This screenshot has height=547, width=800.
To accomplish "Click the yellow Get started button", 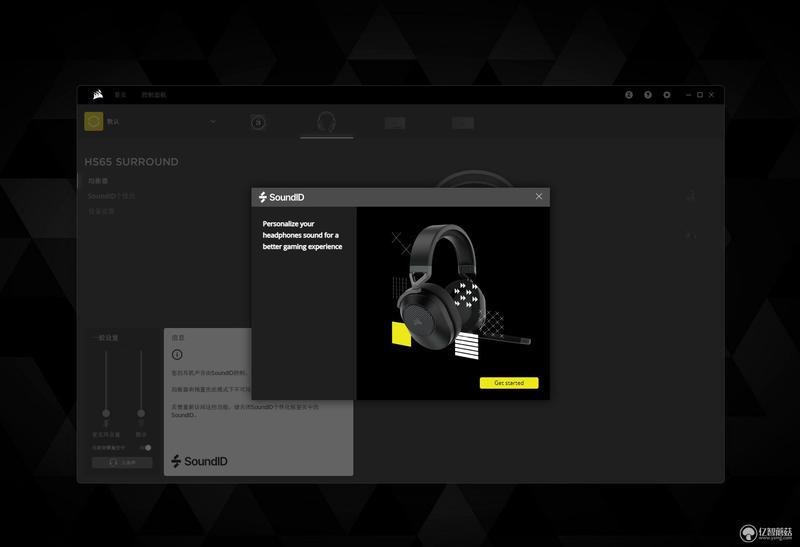I will (509, 383).
